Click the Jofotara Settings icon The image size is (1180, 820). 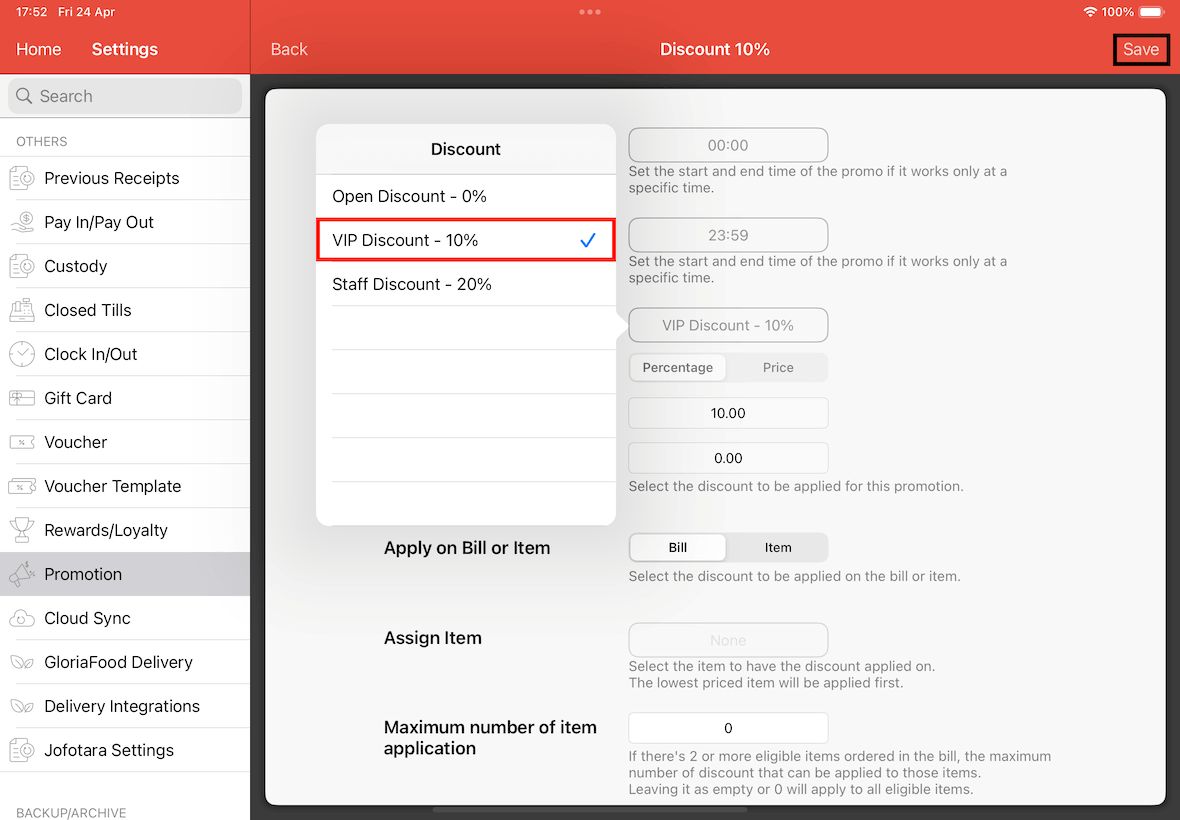[22, 751]
